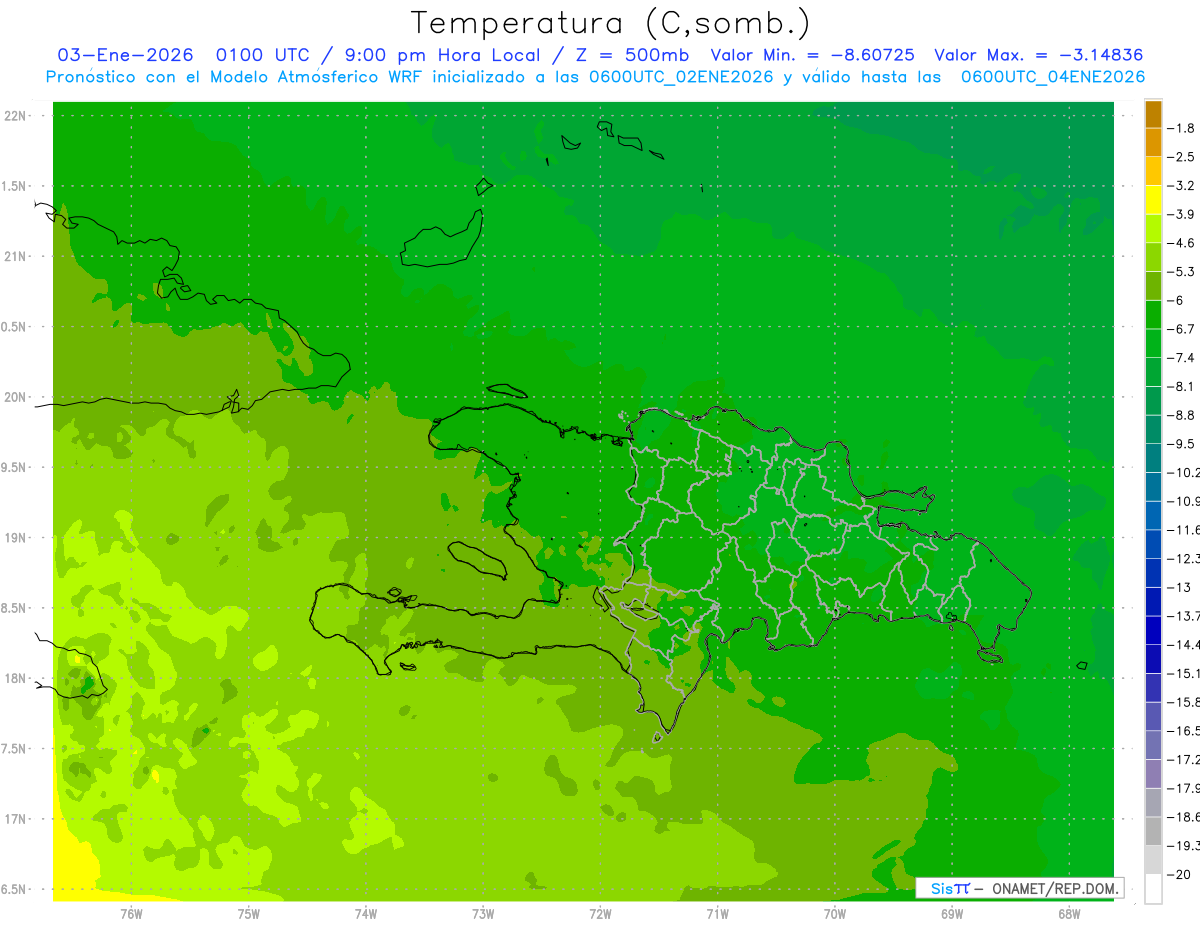Click the "71W" longitude label
Screen dimensions: 1200x927
pyautogui.click(x=717, y=914)
